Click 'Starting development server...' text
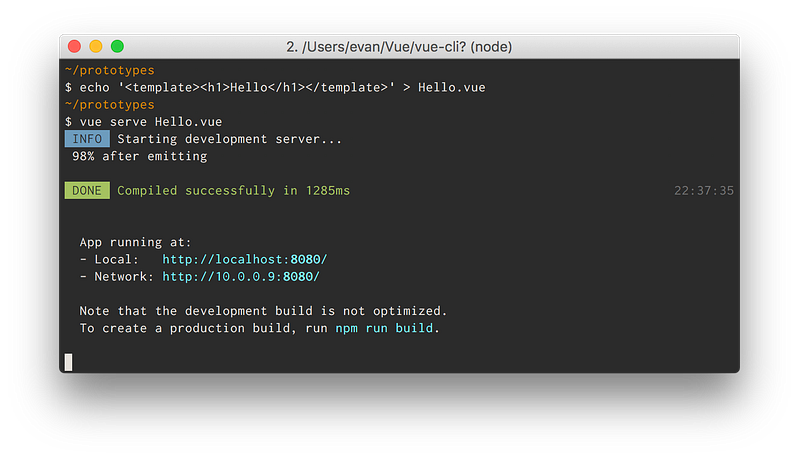 point(230,139)
